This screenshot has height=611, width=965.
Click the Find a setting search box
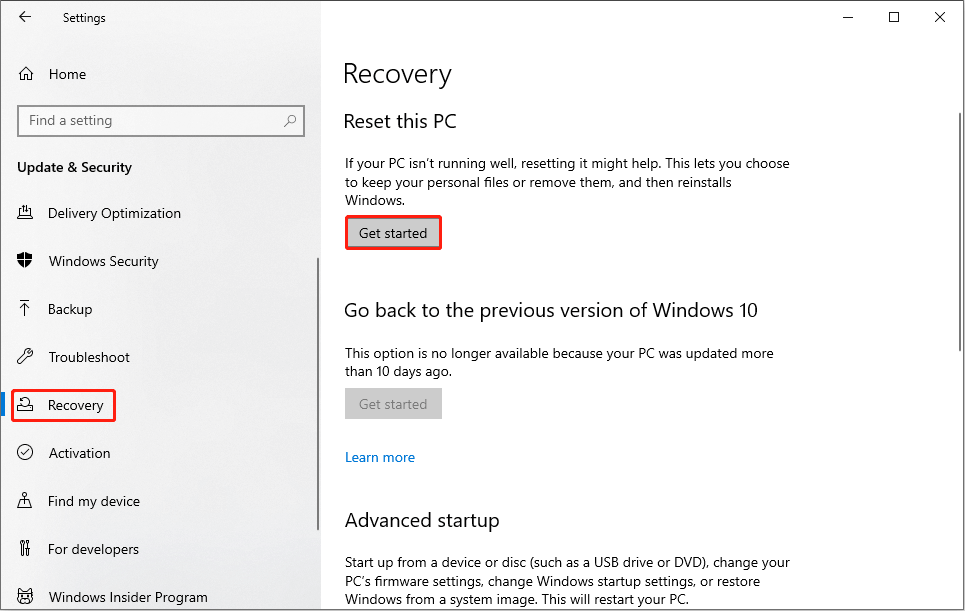(x=161, y=121)
